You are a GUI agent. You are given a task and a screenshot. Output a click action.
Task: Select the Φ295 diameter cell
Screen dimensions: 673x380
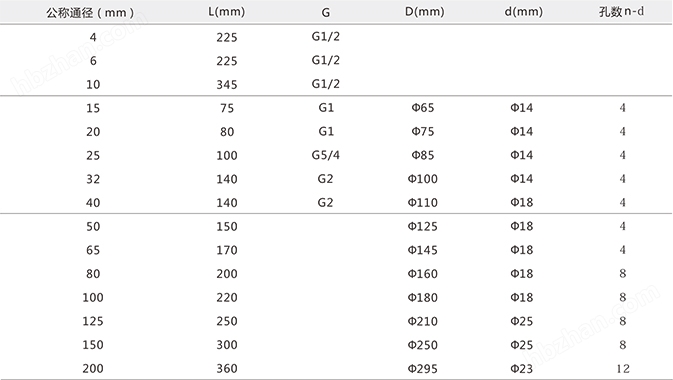click(423, 368)
